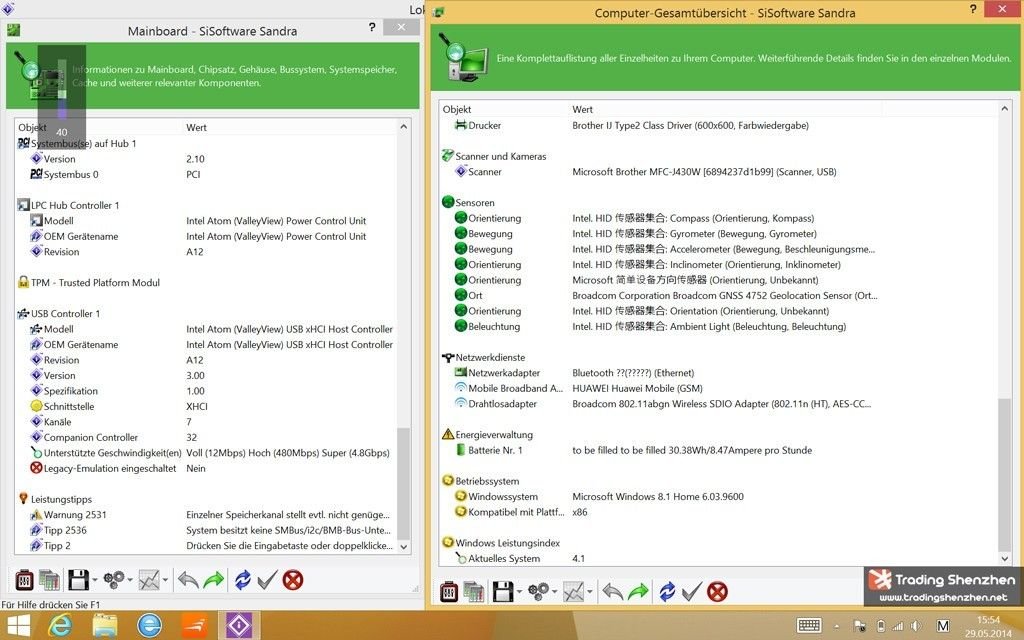The image size is (1024, 640).
Task: Confirm with checkmark icon in Computer-Gesamtübersicht toolbar
Action: [x=692, y=592]
